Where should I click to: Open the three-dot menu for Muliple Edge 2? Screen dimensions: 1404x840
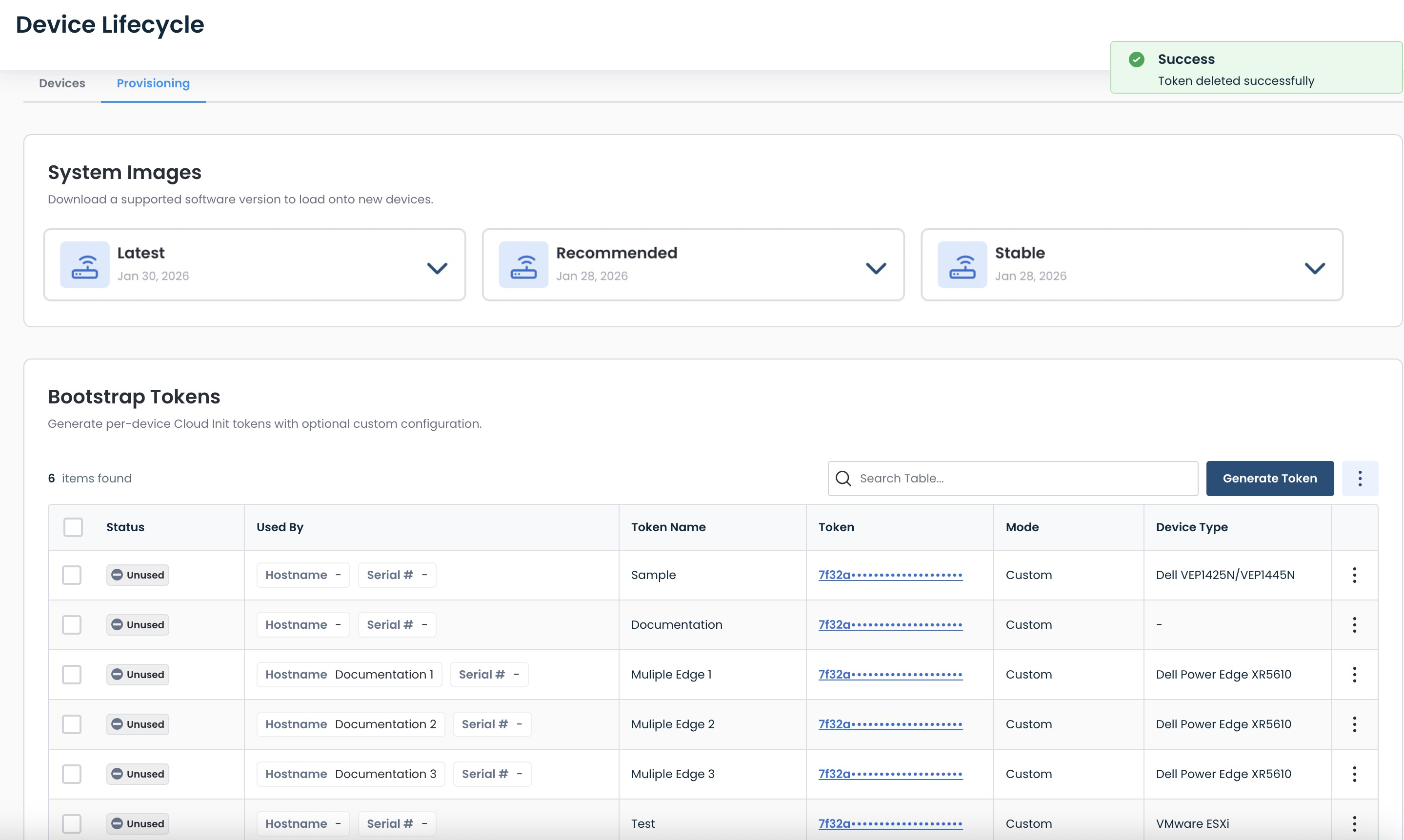1354,724
